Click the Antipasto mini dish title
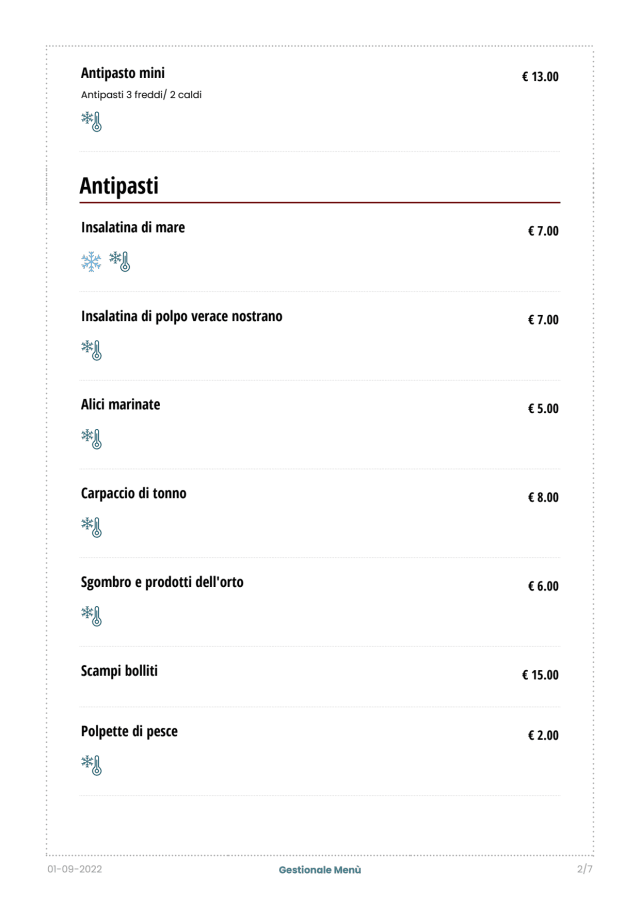This screenshot has height=905, width=640. click(x=123, y=73)
